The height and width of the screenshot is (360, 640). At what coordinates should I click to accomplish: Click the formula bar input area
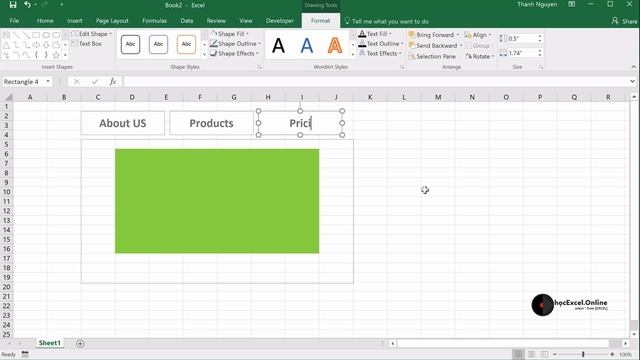pos(376,82)
